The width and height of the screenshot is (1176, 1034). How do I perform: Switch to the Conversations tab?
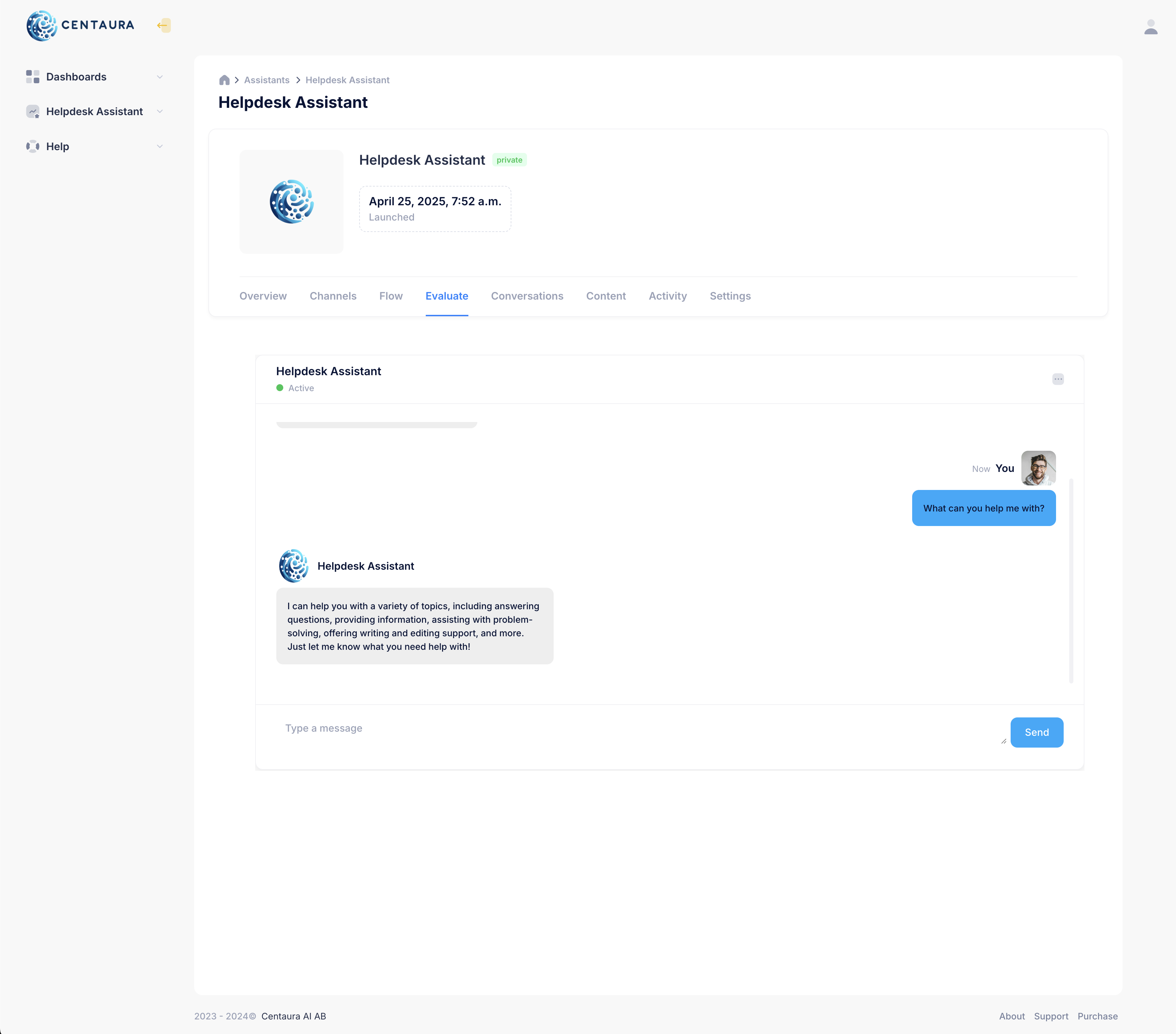click(x=527, y=296)
